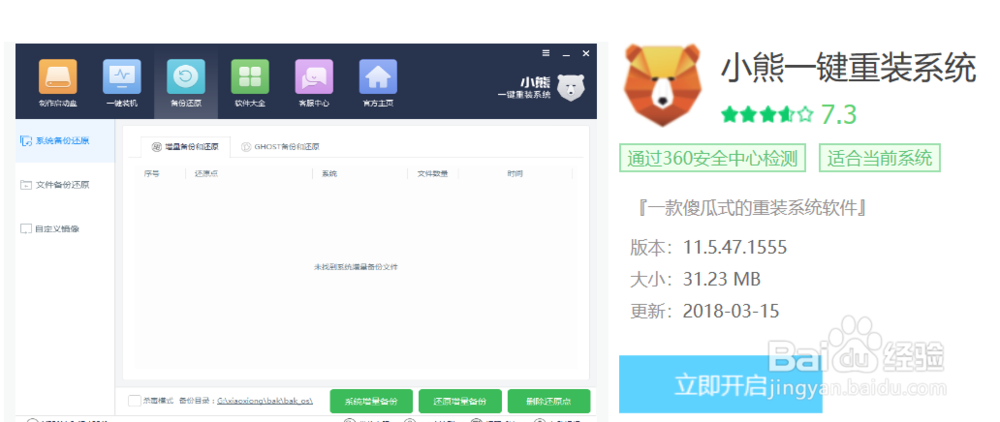Click the 一款傻瓜式的重装系统软件 description

coord(751,208)
